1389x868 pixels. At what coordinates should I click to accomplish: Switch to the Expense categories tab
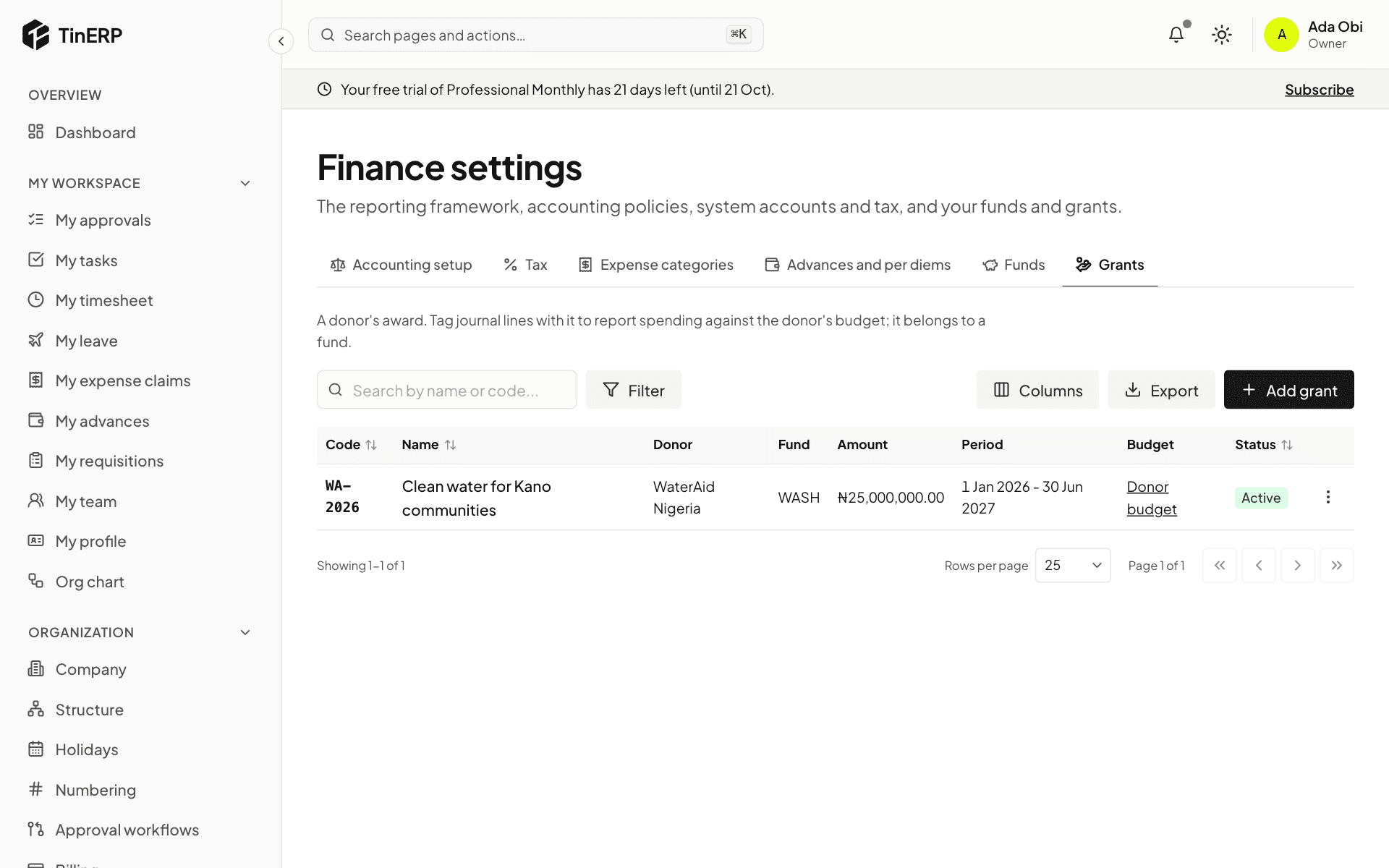coord(656,265)
